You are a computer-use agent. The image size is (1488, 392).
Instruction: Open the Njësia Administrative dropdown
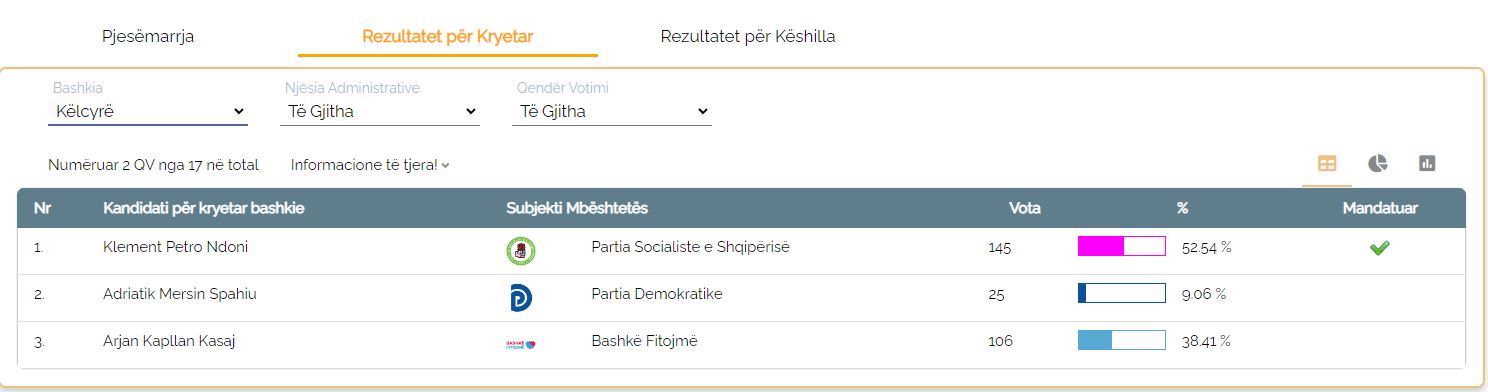(380, 111)
